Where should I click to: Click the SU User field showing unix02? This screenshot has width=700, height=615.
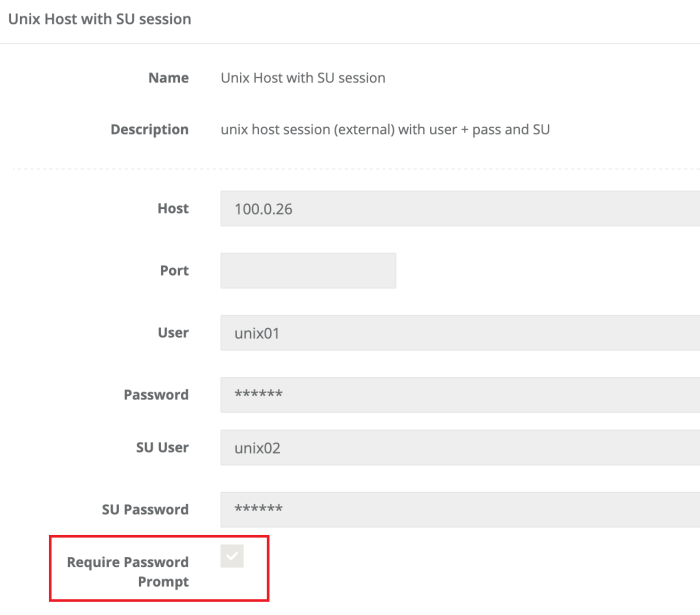pyautogui.click(x=460, y=447)
